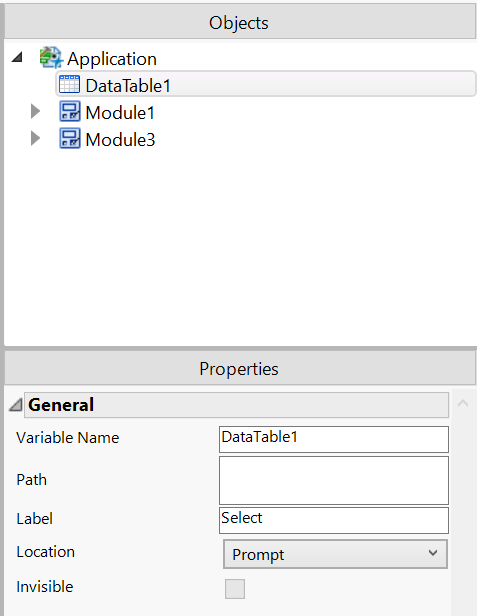Click the Module1 module icon
The width and height of the screenshot is (477, 616).
tap(70, 111)
